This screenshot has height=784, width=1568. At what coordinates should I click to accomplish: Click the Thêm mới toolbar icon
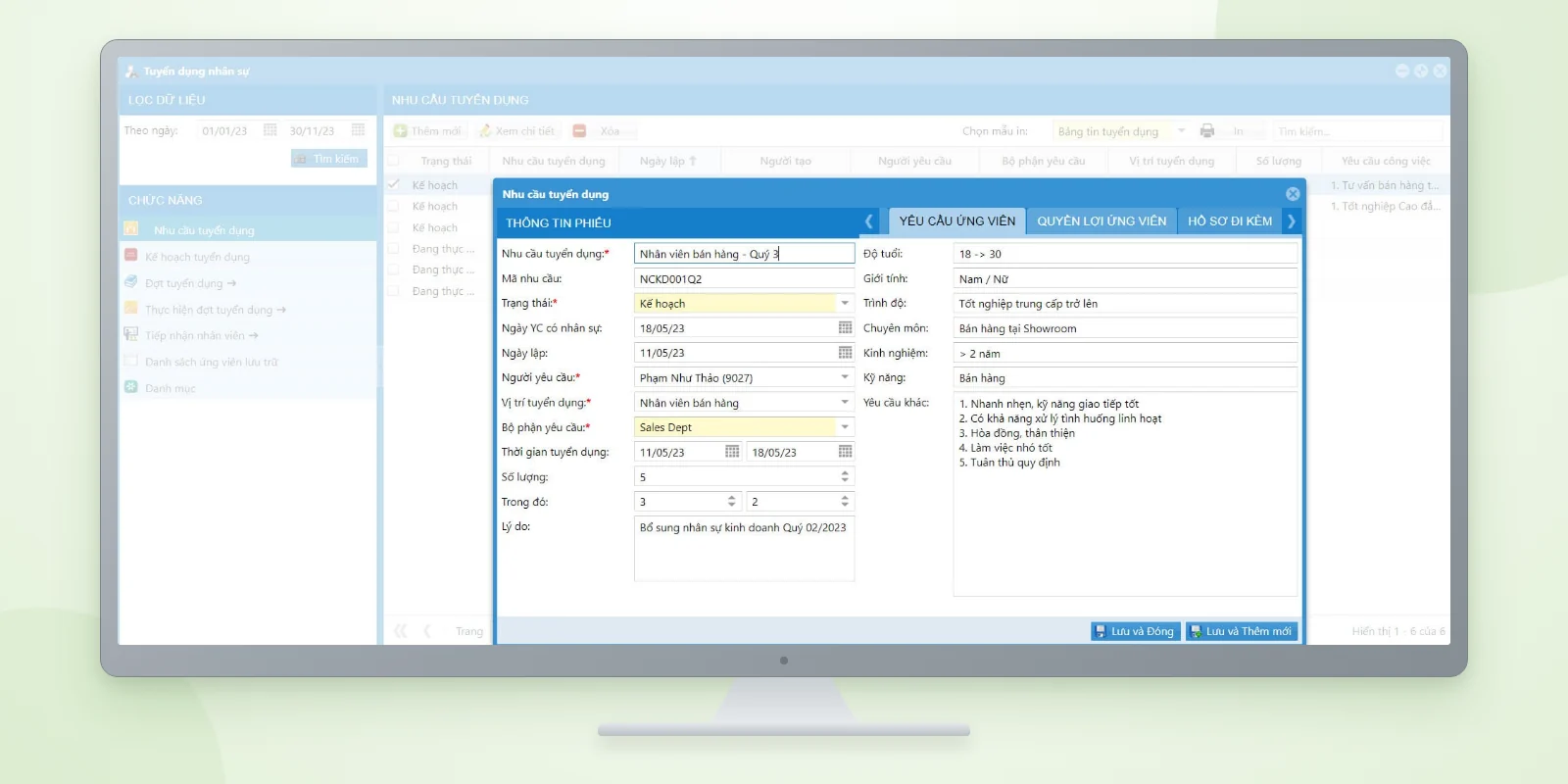(x=400, y=131)
